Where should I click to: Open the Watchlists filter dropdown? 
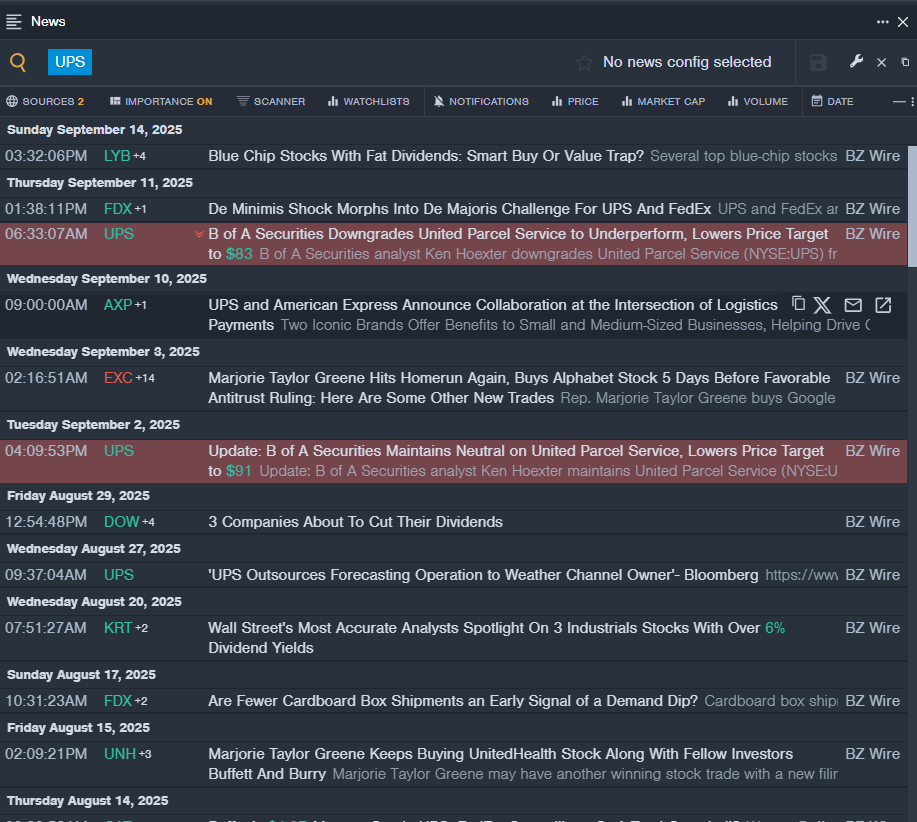(368, 101)
